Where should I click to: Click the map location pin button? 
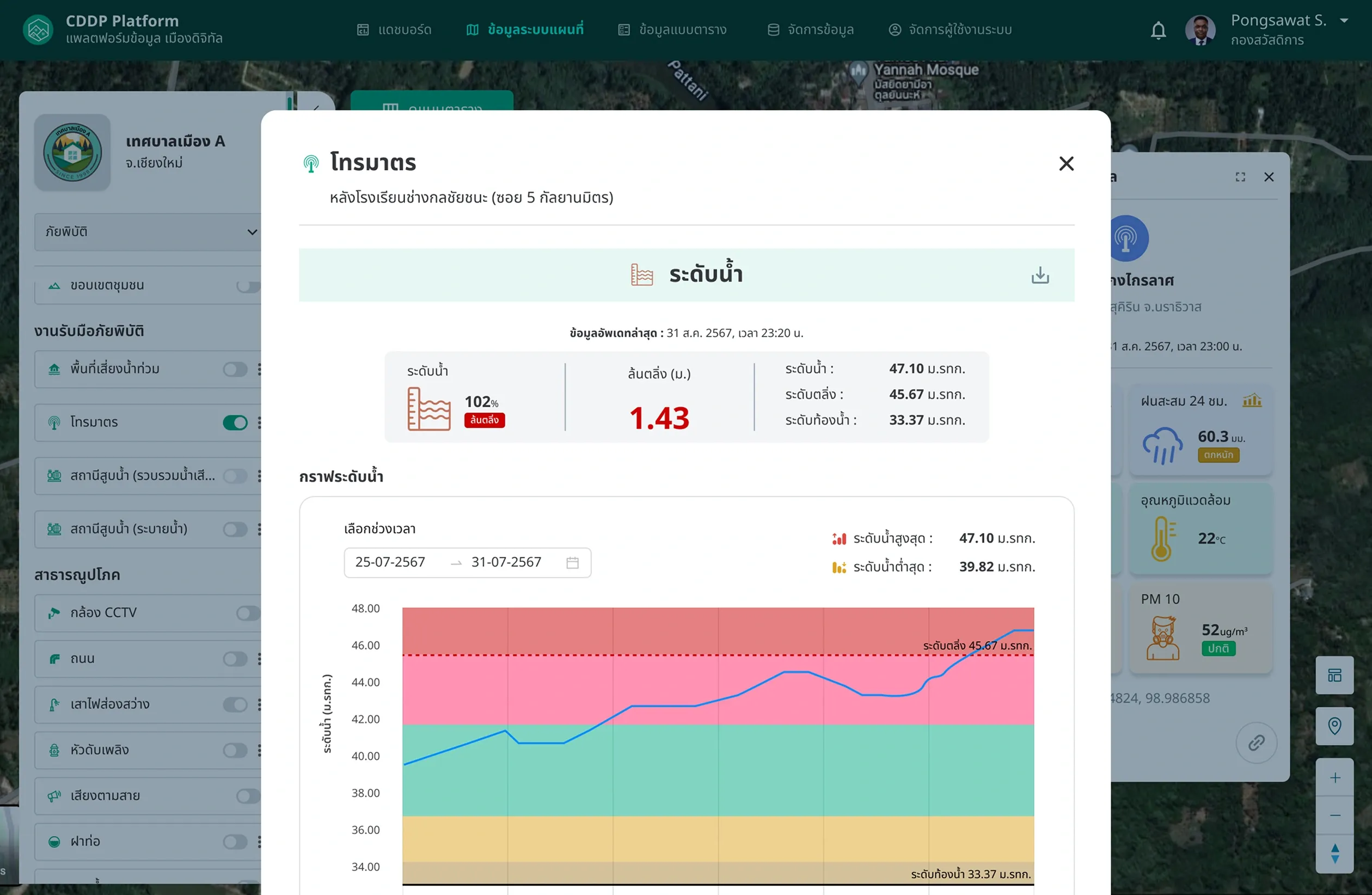[x=1334, y=726]
